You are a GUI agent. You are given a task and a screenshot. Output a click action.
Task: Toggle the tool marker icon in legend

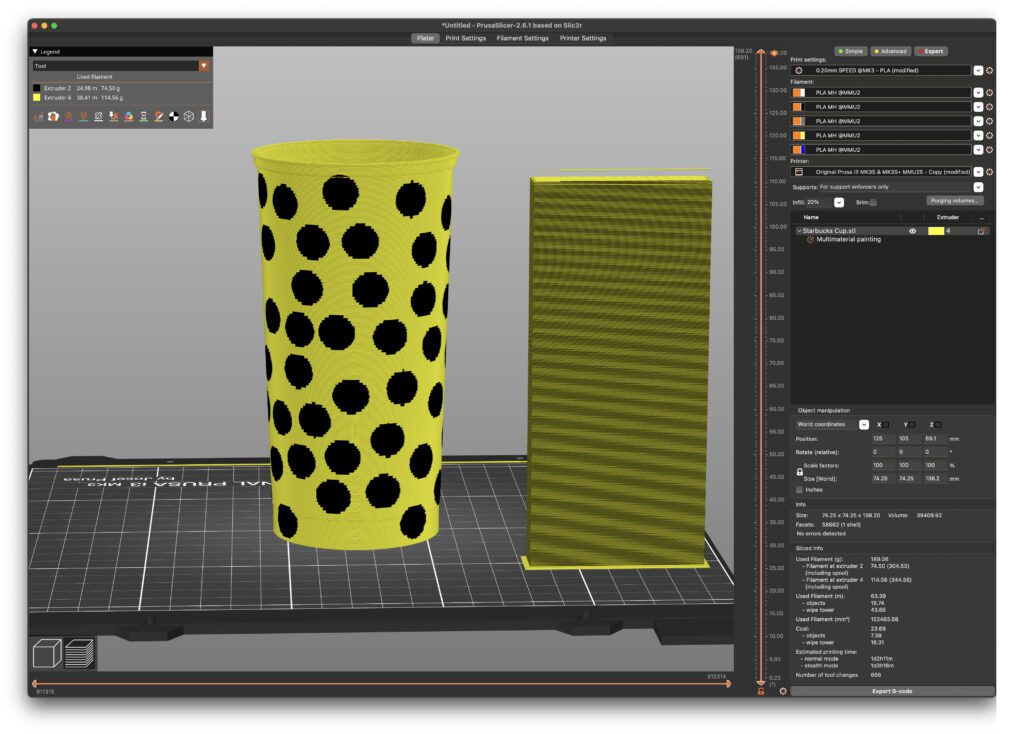click(204, 117)
